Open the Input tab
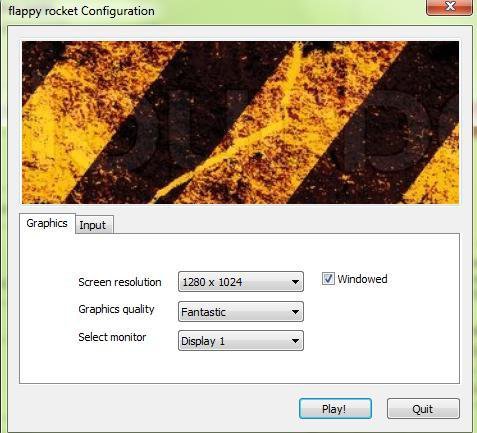Viewport: 477px width, 433px height. coord(93,225)
